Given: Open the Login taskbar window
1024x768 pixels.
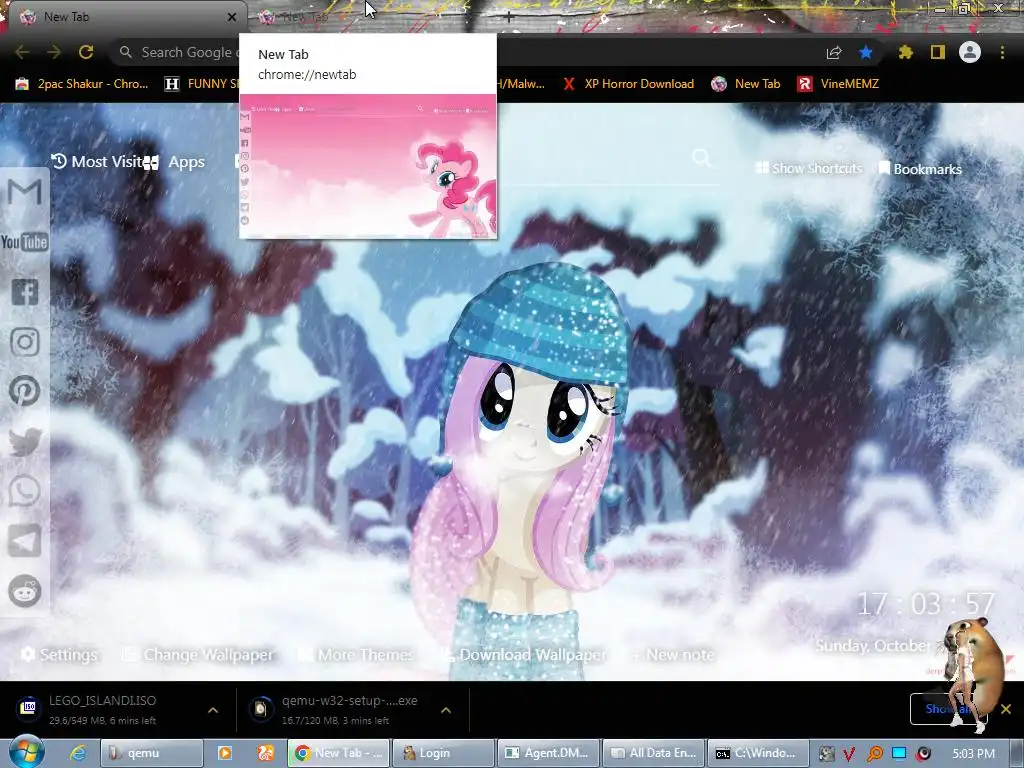Looking at the screenshot, I should coord(442,753).
